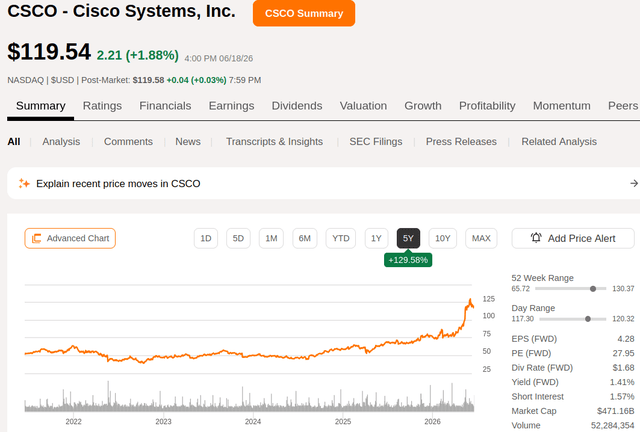Set chart range to YTD
Screen dimensions: 640x432
tap(341, 238)
